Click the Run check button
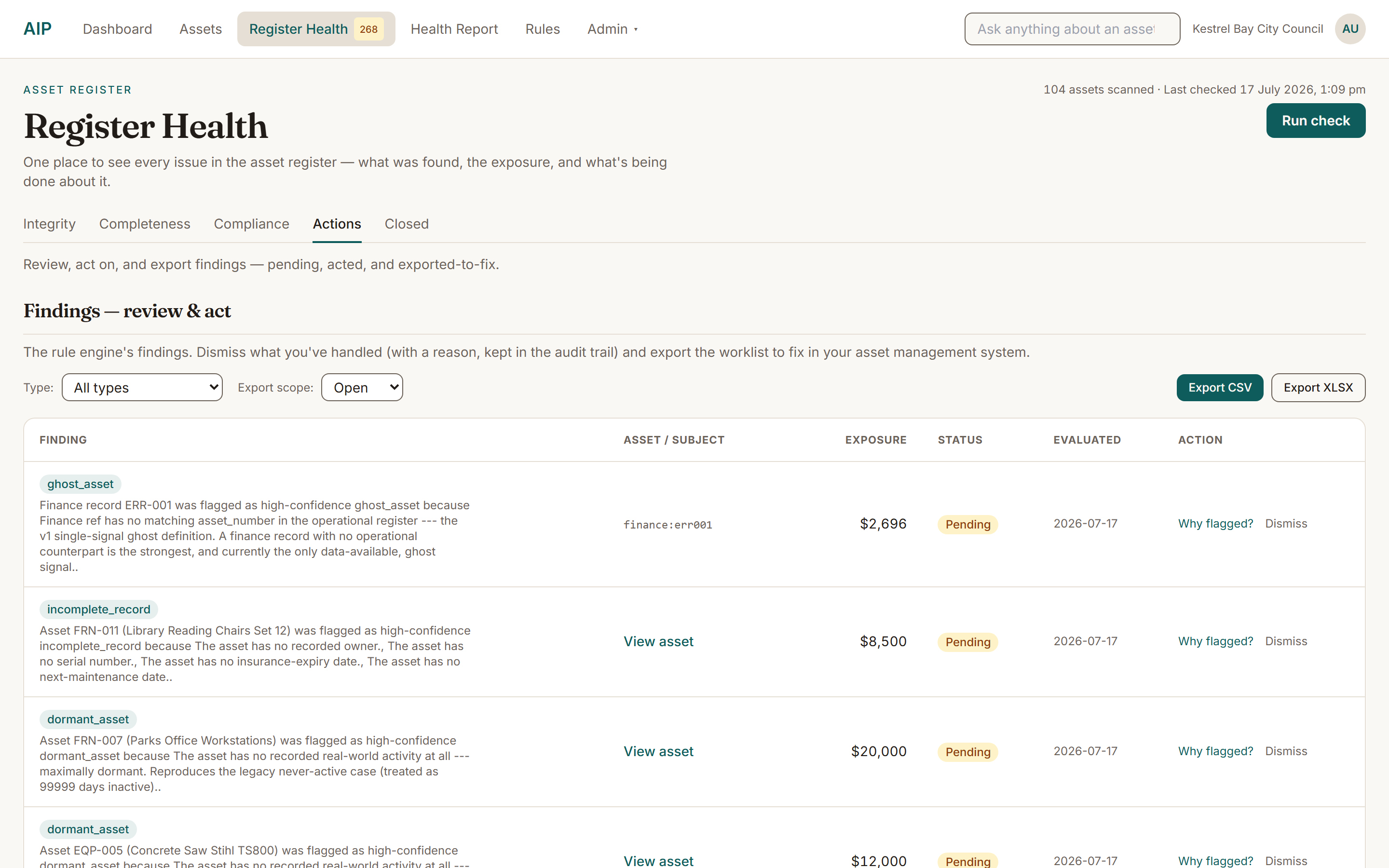The width and height of the screenshot is (1389, 868). click(x=1316, y=121)
